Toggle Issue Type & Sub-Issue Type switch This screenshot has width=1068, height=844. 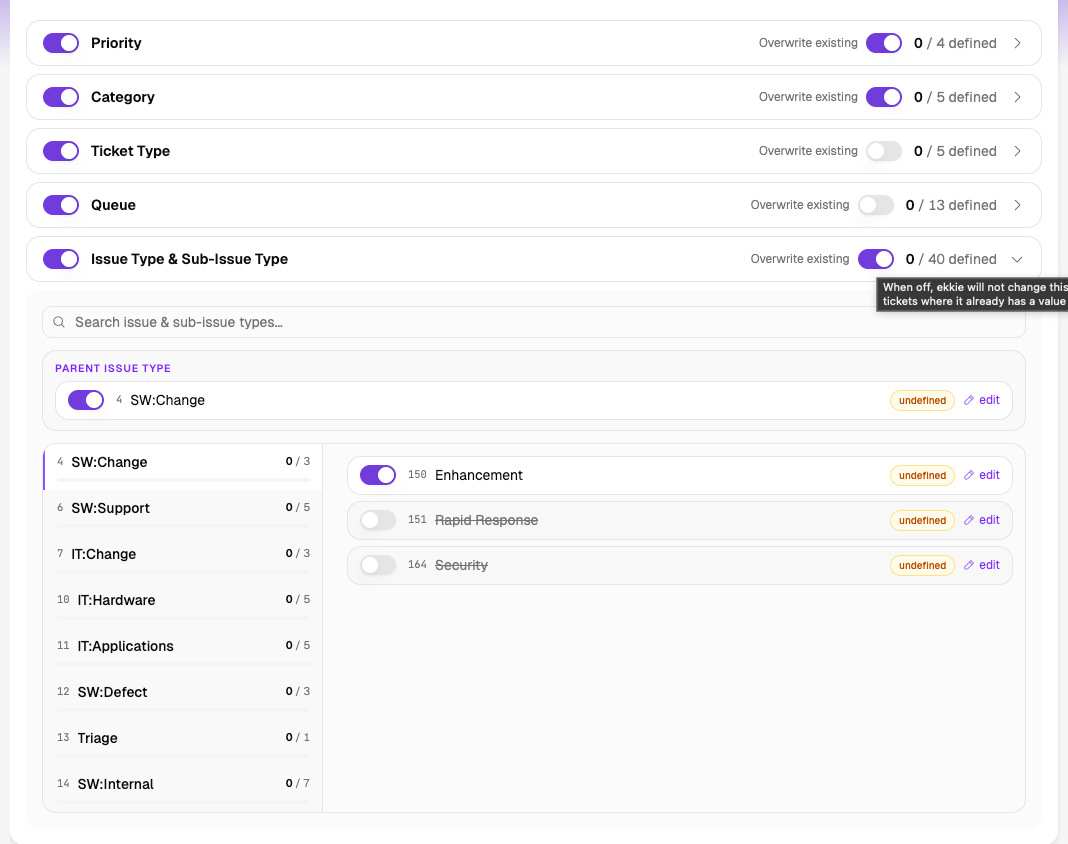61,259
